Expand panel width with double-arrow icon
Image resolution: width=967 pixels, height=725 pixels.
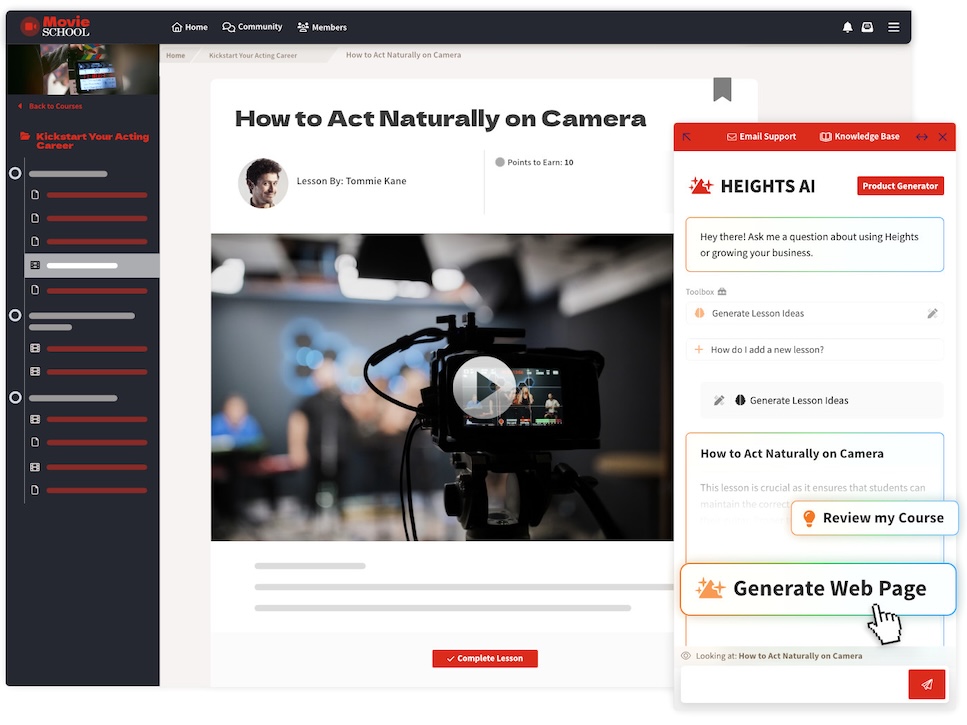point(921,137)
